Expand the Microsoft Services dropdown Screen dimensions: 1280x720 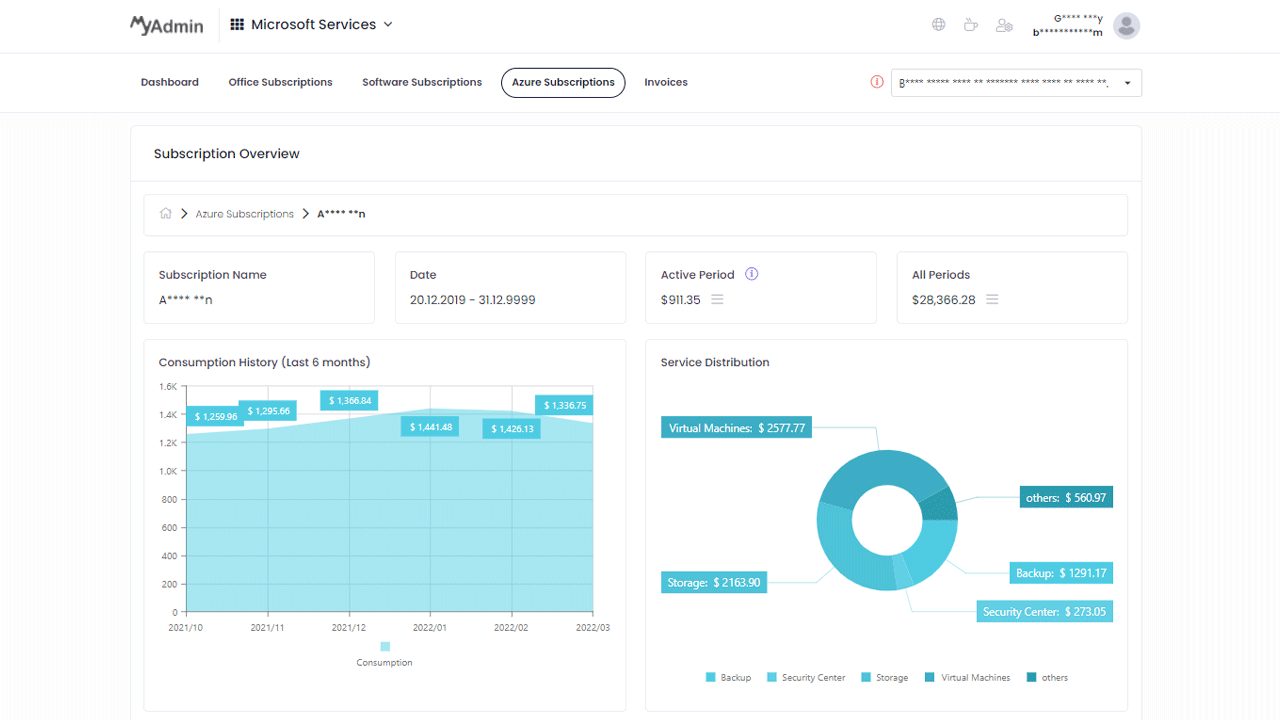tap(312, 24)
